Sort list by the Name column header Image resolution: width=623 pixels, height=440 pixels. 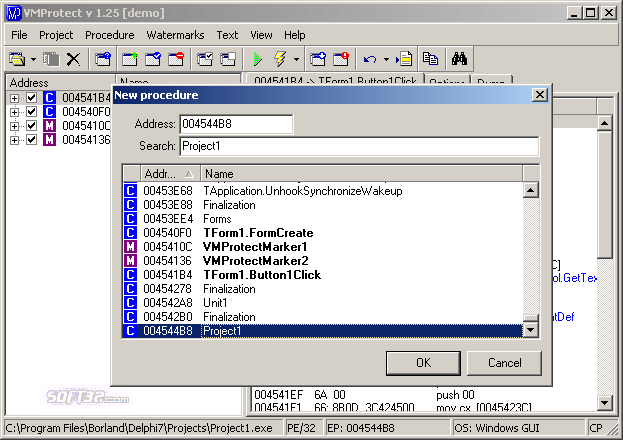[x=362, y=174]
